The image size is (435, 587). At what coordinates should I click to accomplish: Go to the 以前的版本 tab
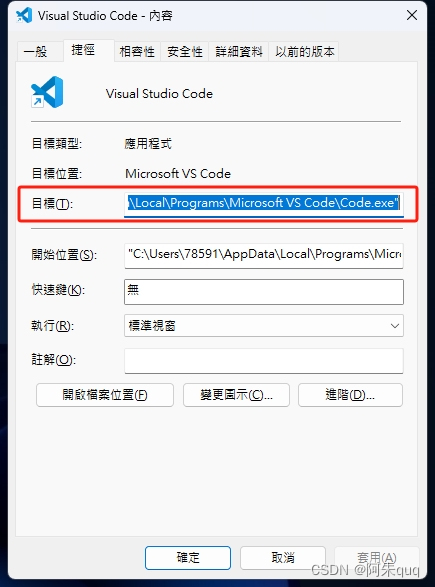pos(304,52)
